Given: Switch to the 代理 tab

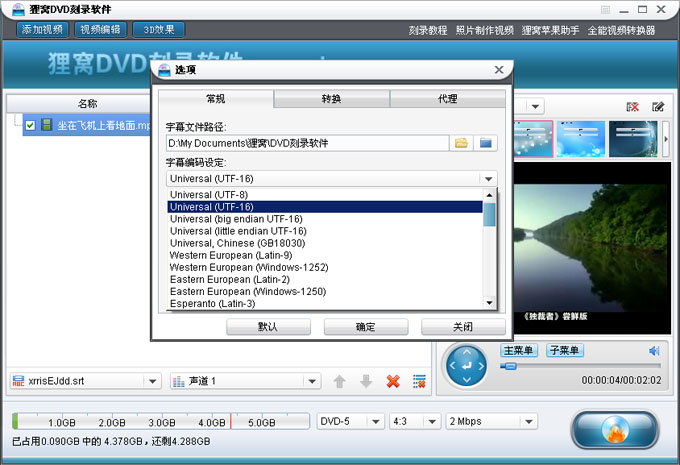Looking at the screenshot, I should pos(448,99).
